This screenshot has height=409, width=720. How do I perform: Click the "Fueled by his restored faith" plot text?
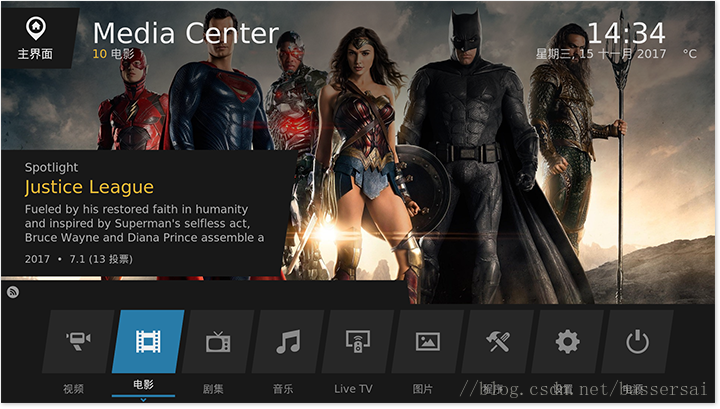coord(144,224)
